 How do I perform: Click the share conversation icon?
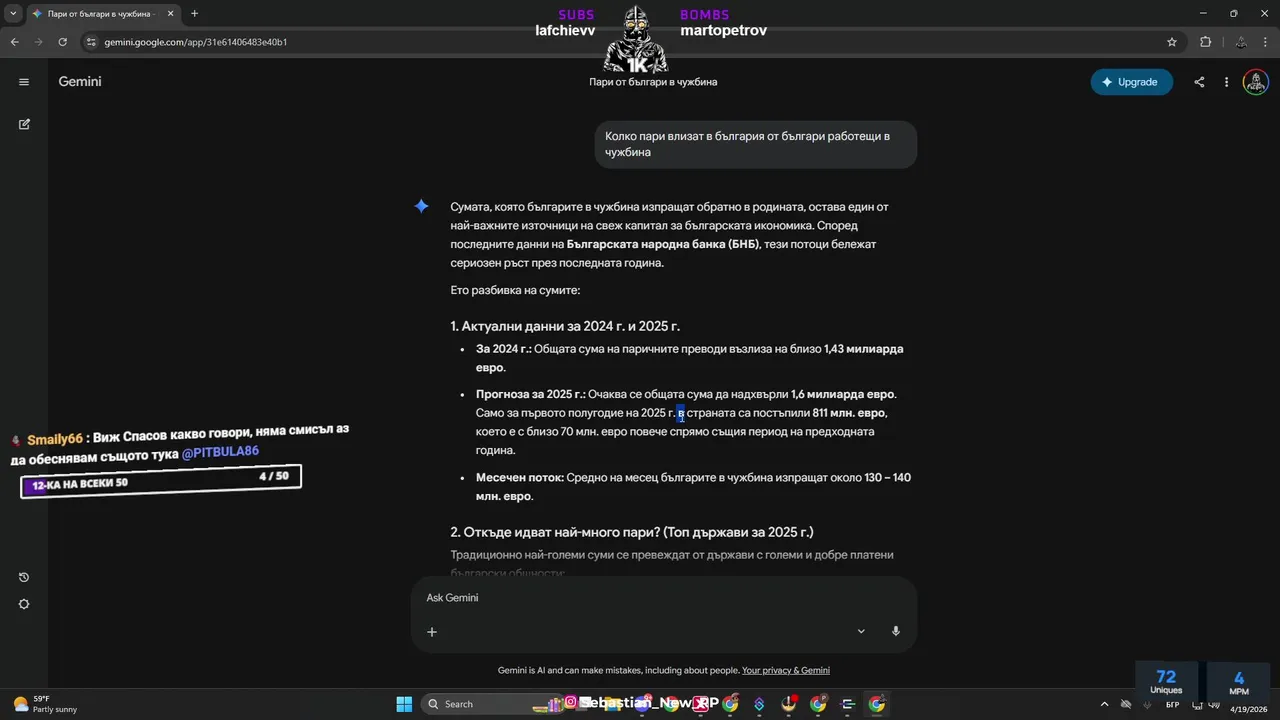(x=1199, y=82)
